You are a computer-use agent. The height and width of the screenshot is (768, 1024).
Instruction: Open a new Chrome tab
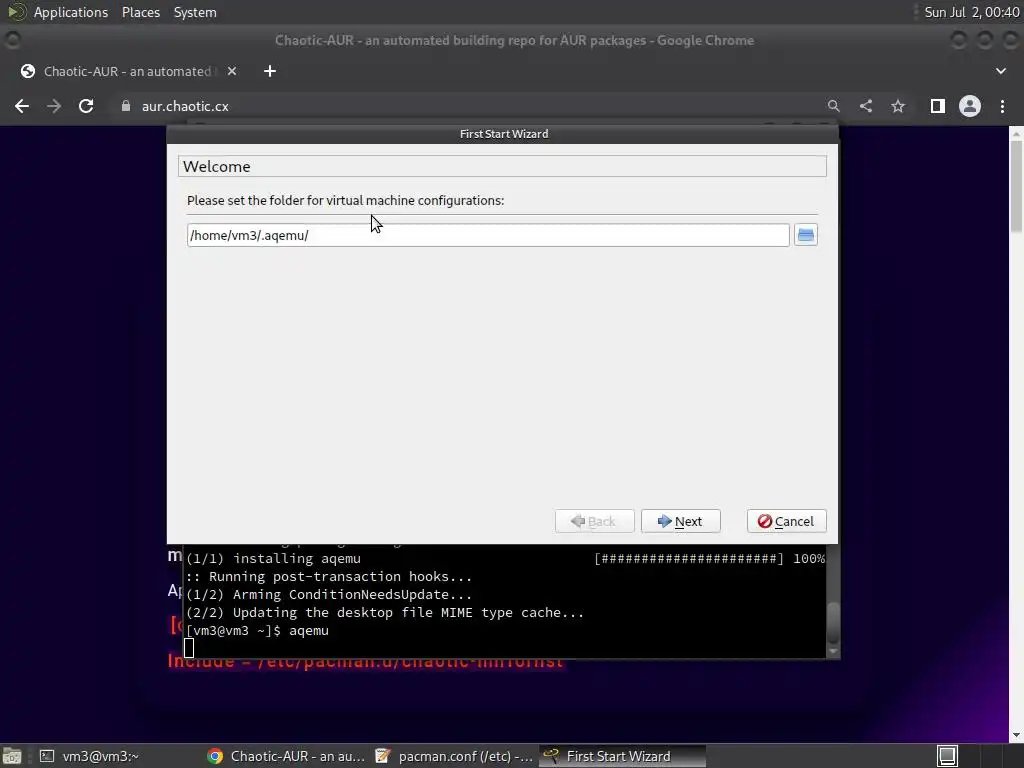(270, 71)
